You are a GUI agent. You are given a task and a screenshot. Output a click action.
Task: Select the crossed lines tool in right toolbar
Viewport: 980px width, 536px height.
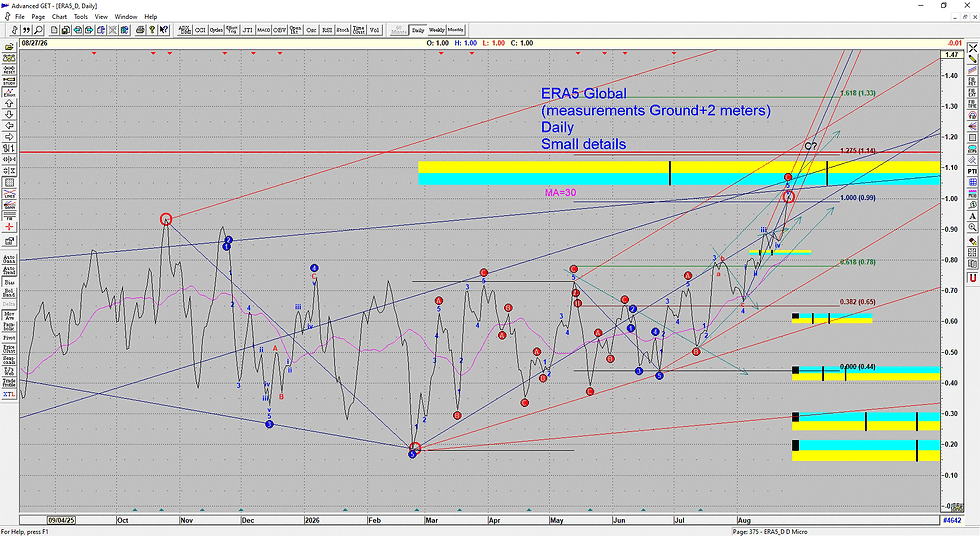[x=972, y=47]
